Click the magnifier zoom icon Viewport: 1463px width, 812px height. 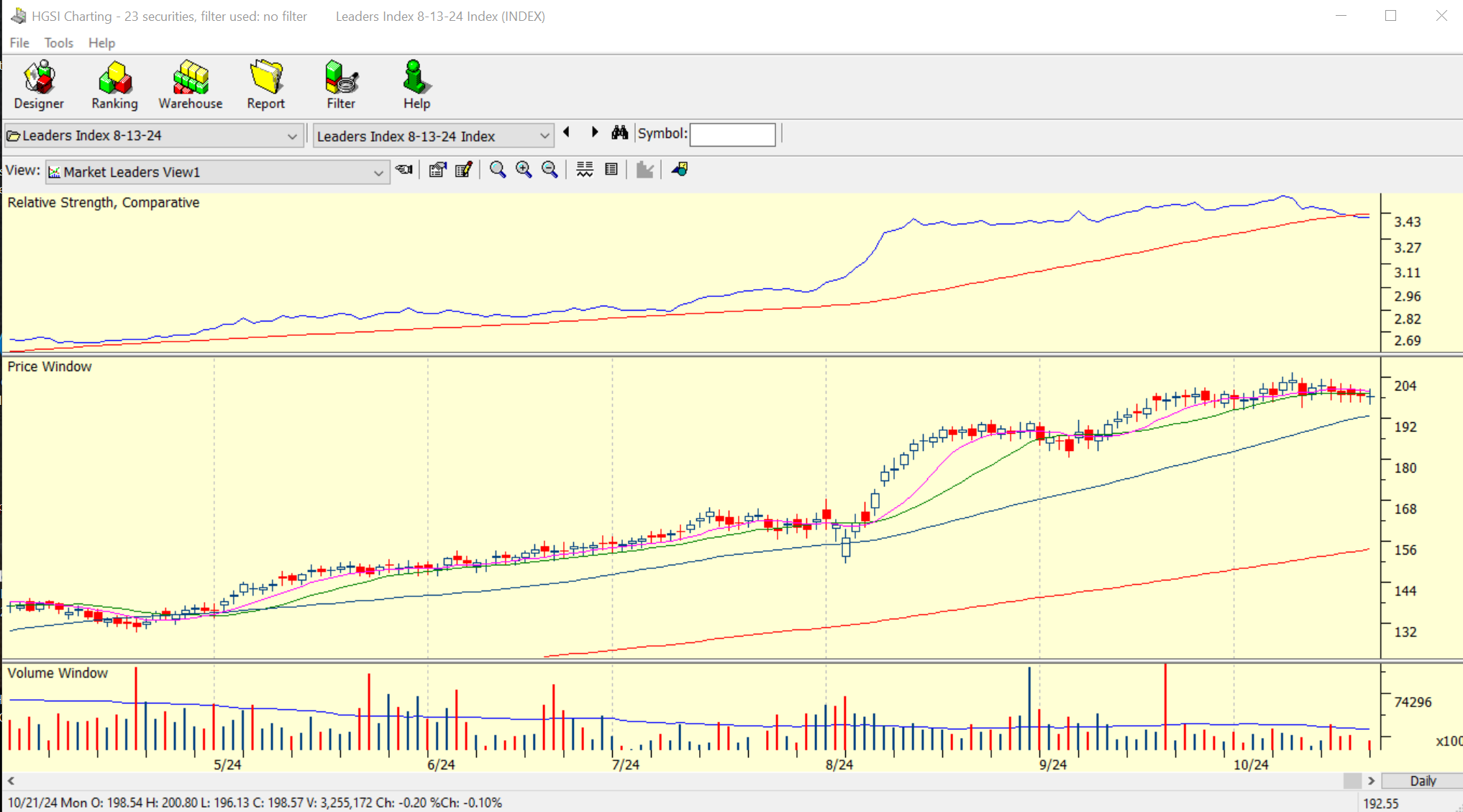tap(497, 170)
